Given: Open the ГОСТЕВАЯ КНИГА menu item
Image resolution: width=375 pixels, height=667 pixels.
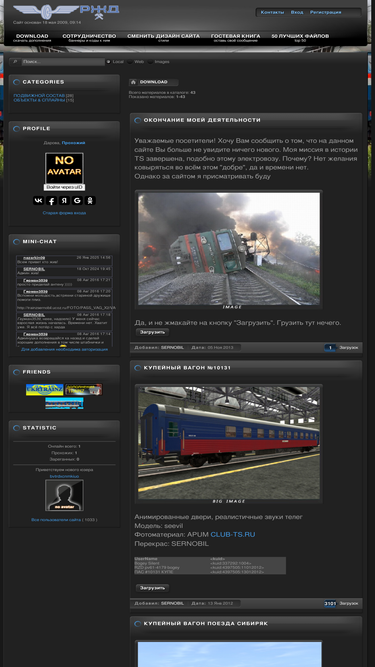Looking at the screenshot, I should [235, 37].
